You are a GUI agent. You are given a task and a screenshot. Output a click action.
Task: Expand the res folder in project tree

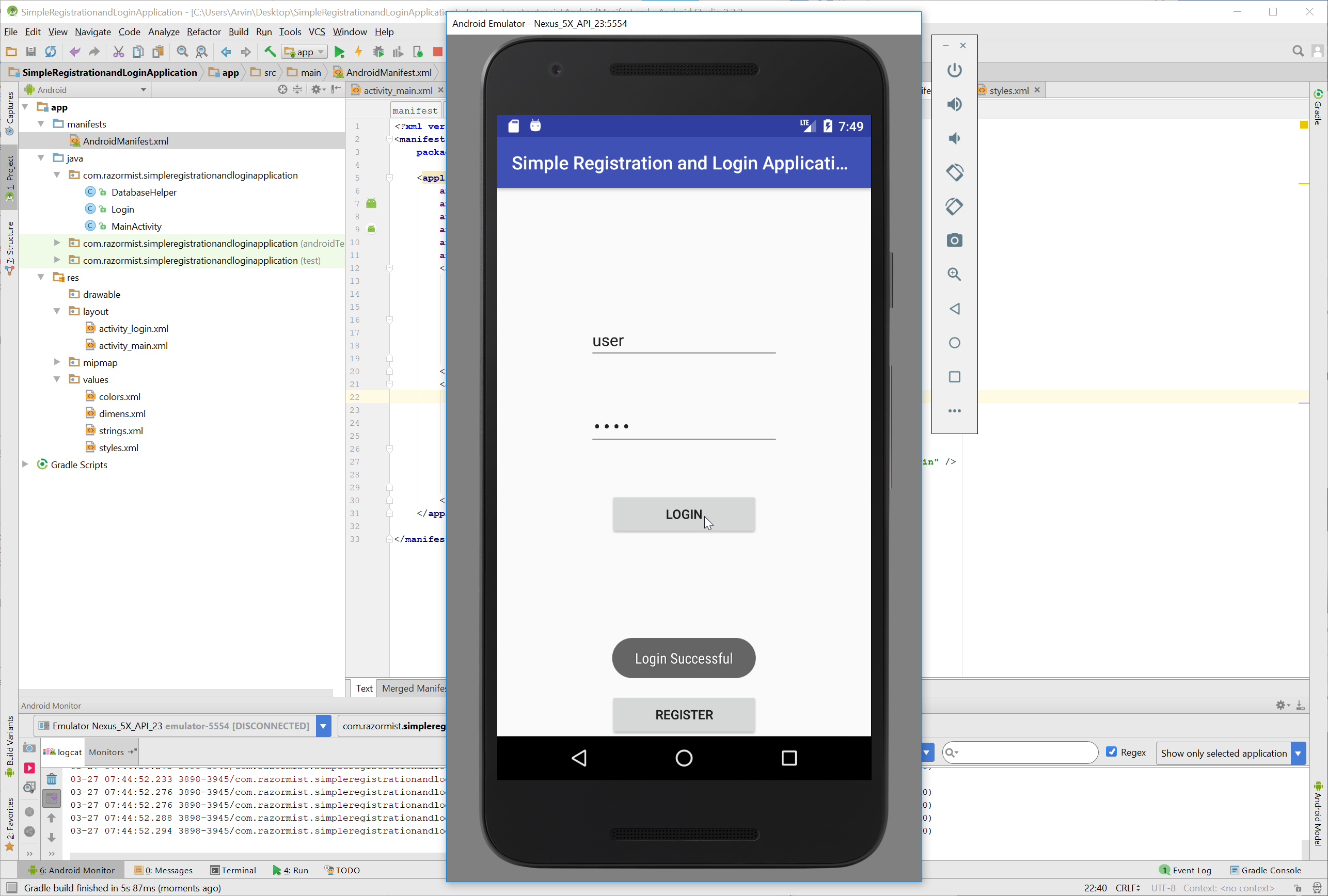(41, 277)
